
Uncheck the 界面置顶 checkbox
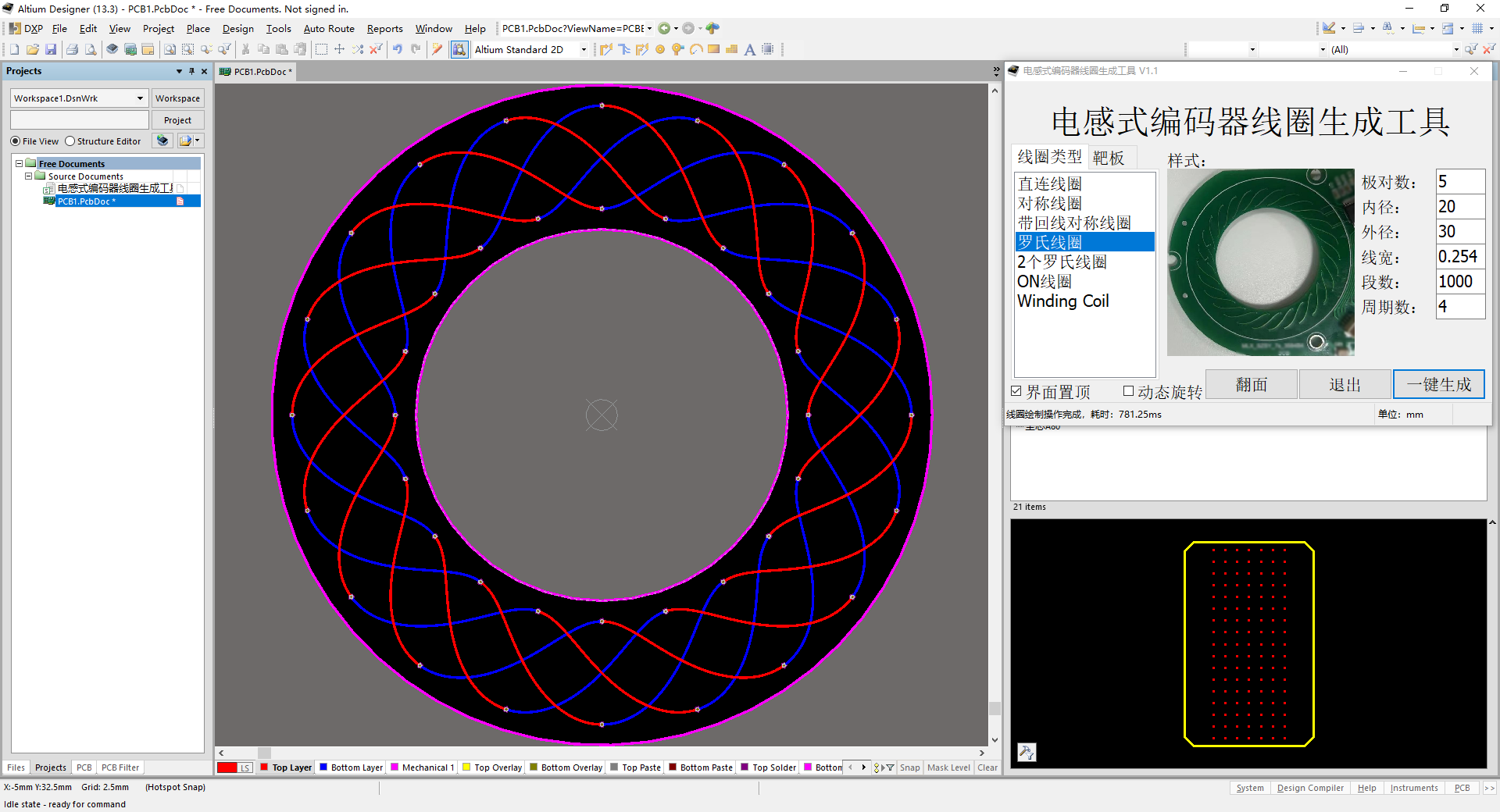[1016, 391]
